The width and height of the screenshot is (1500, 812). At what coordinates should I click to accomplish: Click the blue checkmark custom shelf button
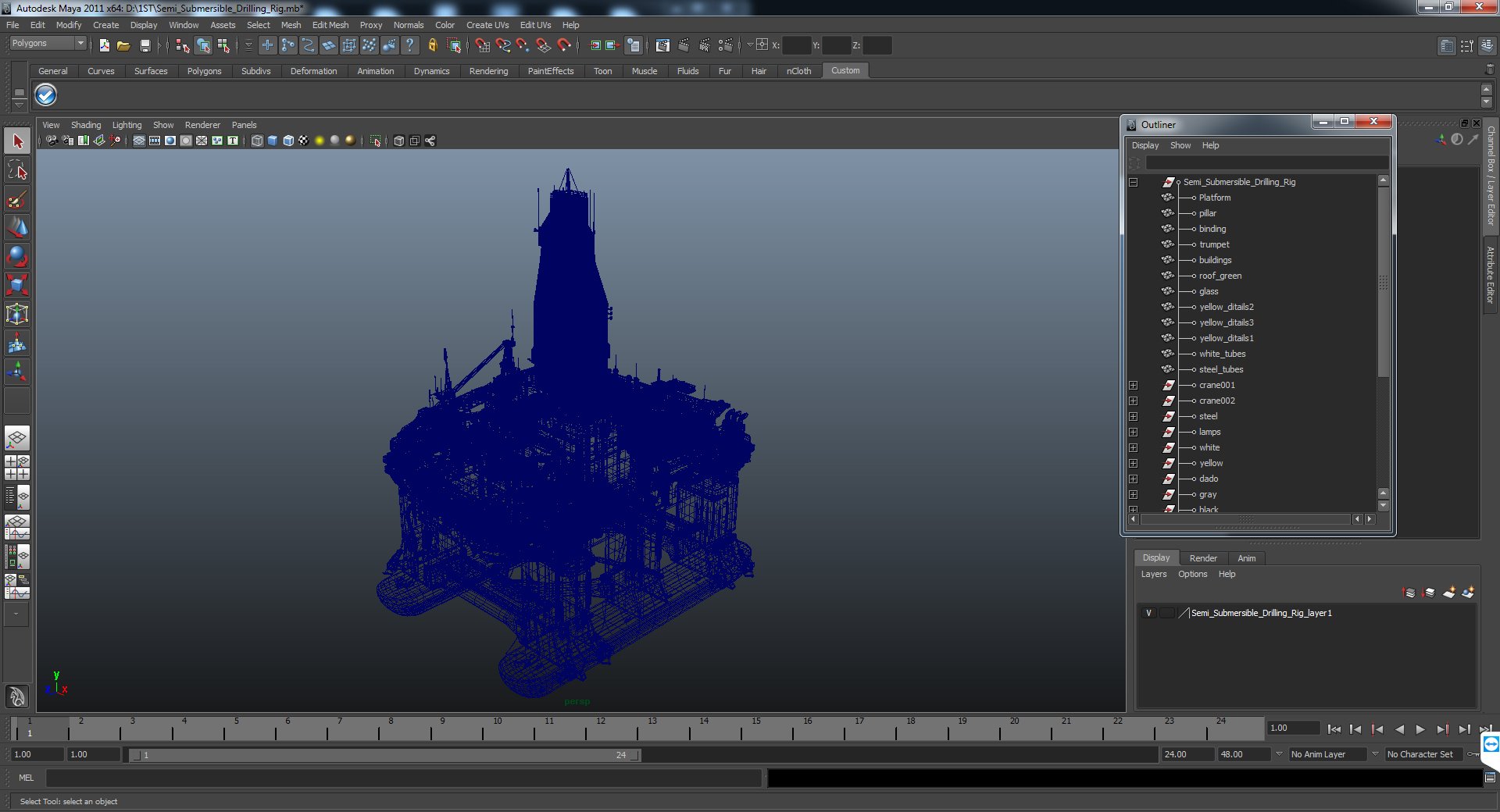coord(46,95)
